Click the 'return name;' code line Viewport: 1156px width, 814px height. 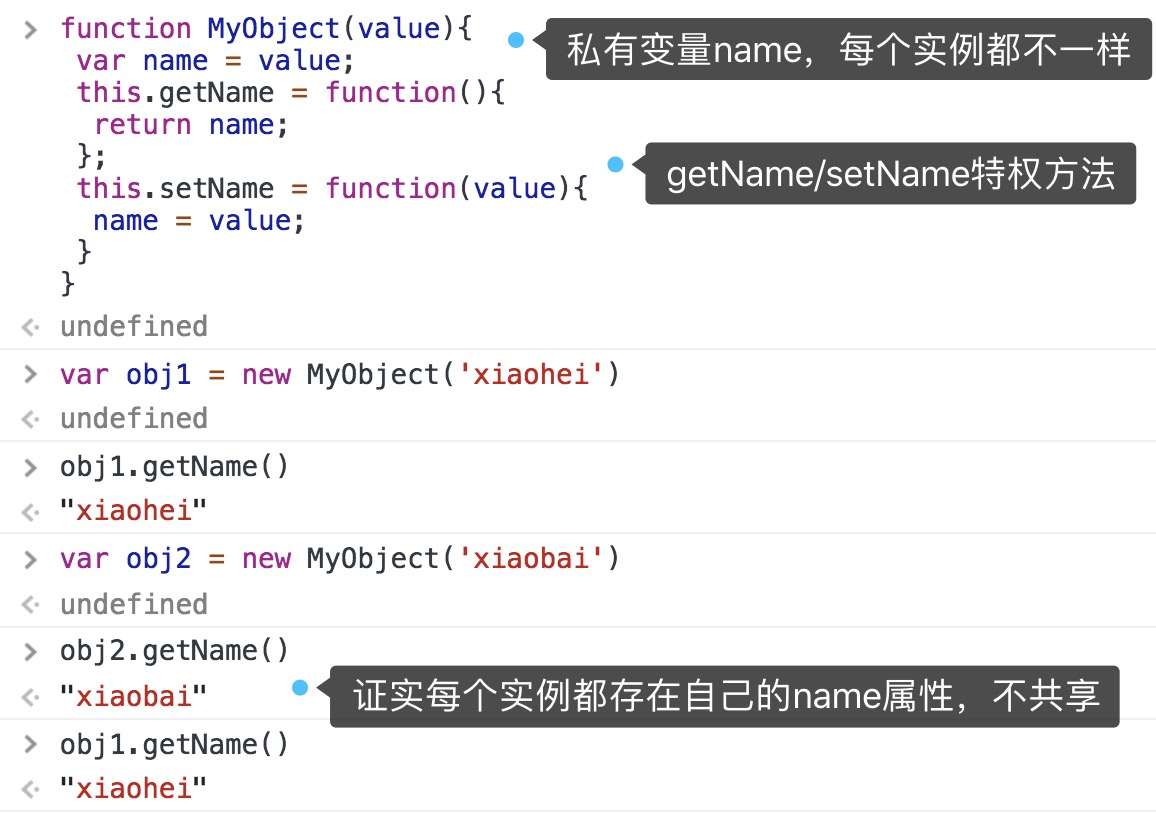(191, 125)
